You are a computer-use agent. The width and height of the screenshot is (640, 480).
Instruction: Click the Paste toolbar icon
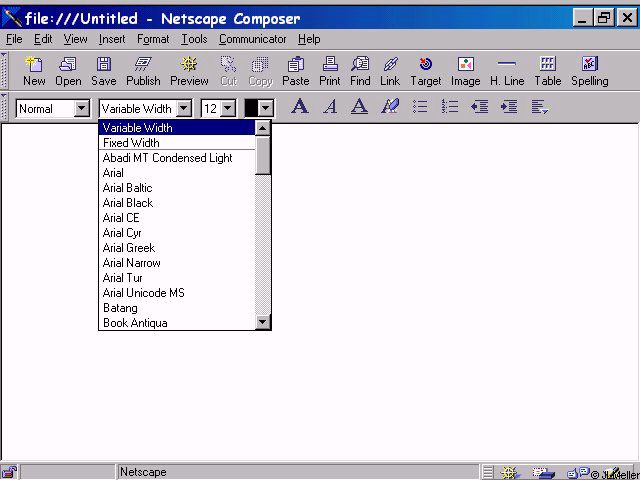point(296,71)
